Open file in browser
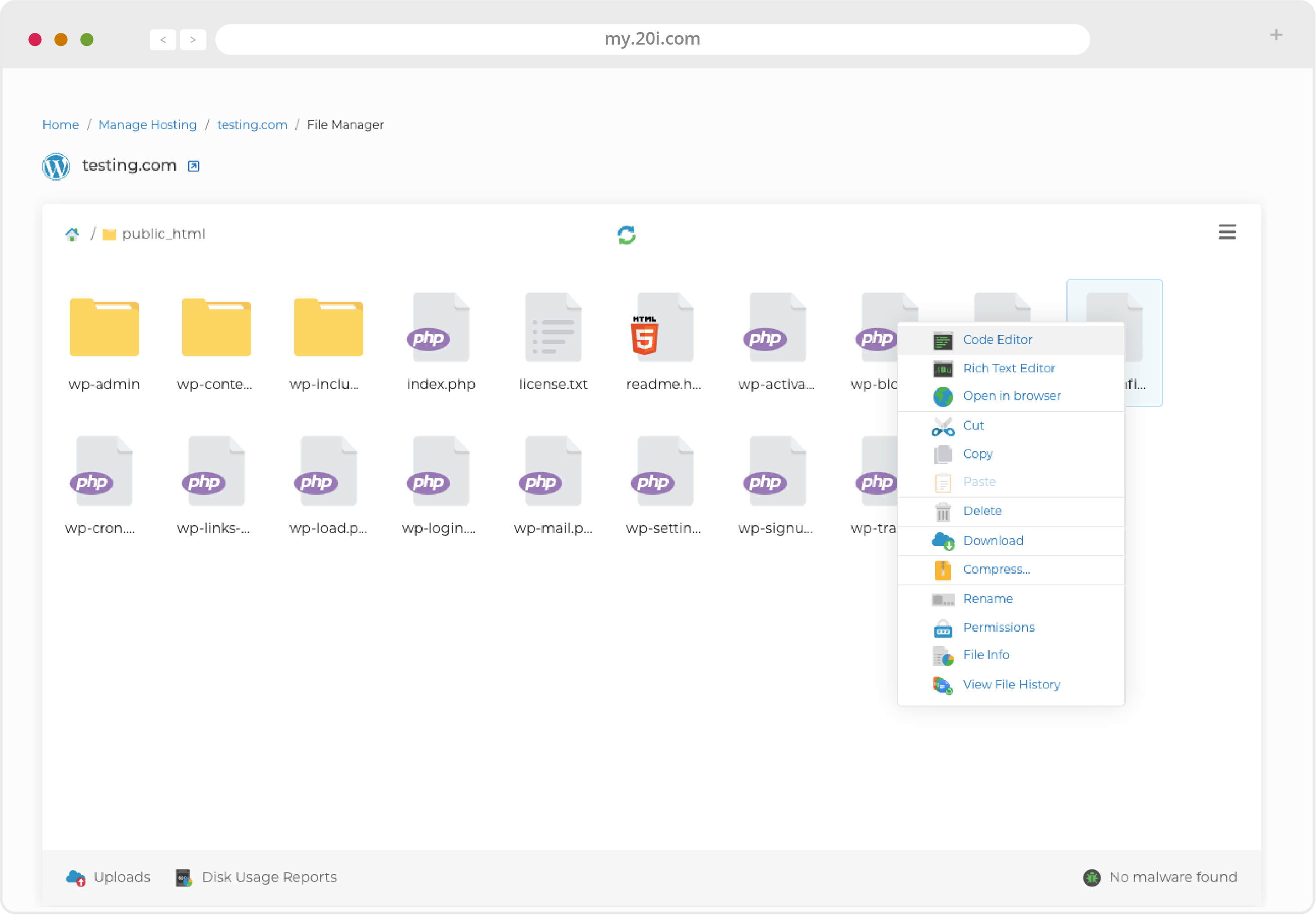The width and height of the screenshot is (1316, 915). pyautogui.click(x=1011, y=396)
